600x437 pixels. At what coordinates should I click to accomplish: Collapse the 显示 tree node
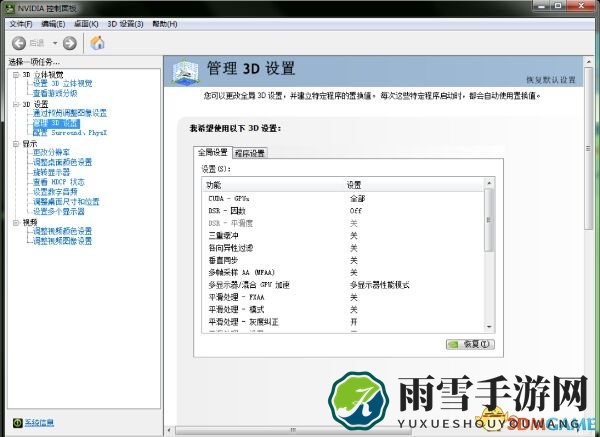16,144
